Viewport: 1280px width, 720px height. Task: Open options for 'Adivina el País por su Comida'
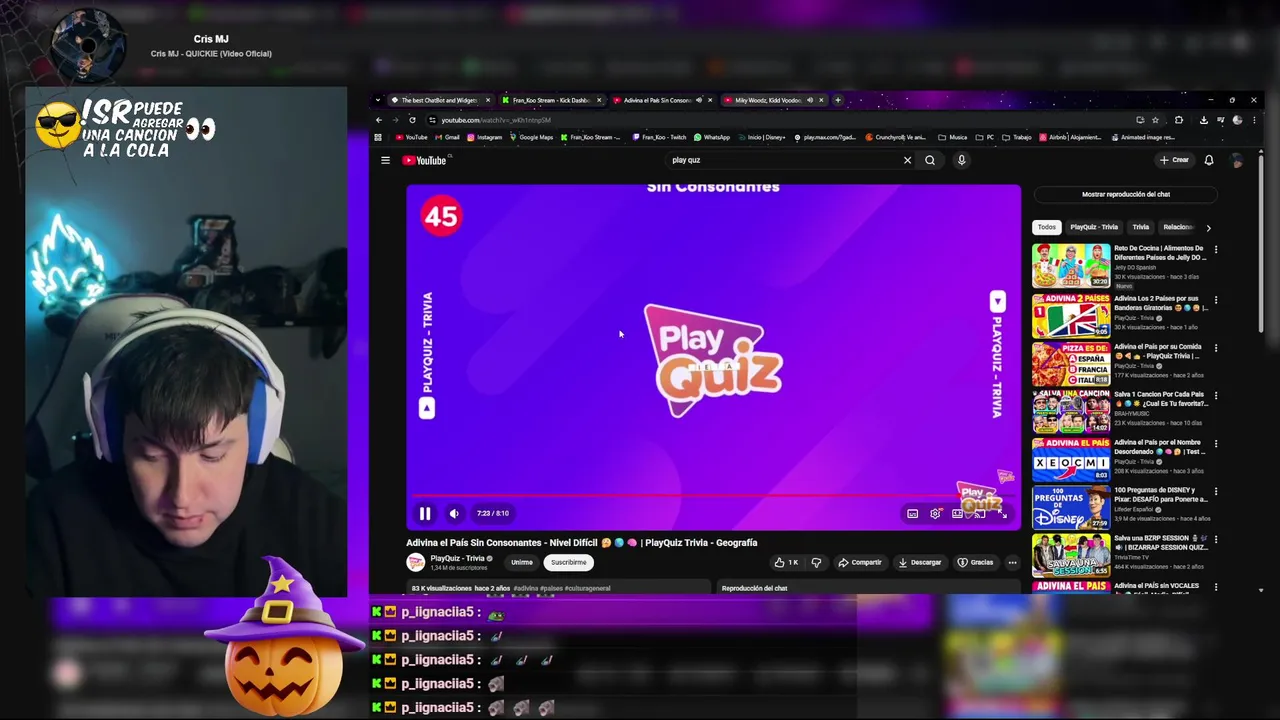coord(1216,348)
